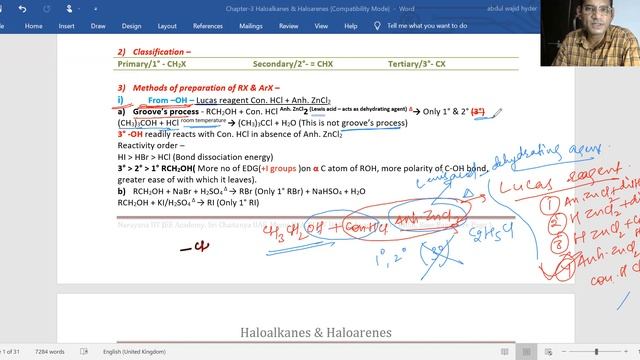Go to the Review tab
Viewport: 640px width, 360px height.
[x=289, y=26]
